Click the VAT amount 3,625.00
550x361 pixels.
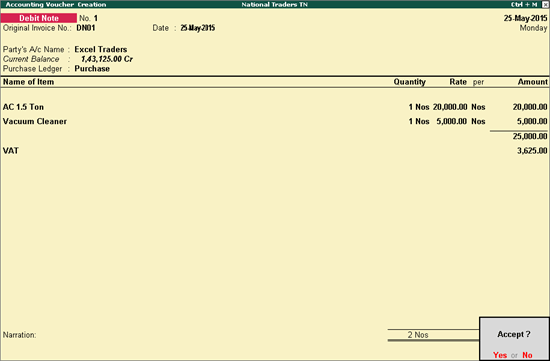[x=532, y=151]
